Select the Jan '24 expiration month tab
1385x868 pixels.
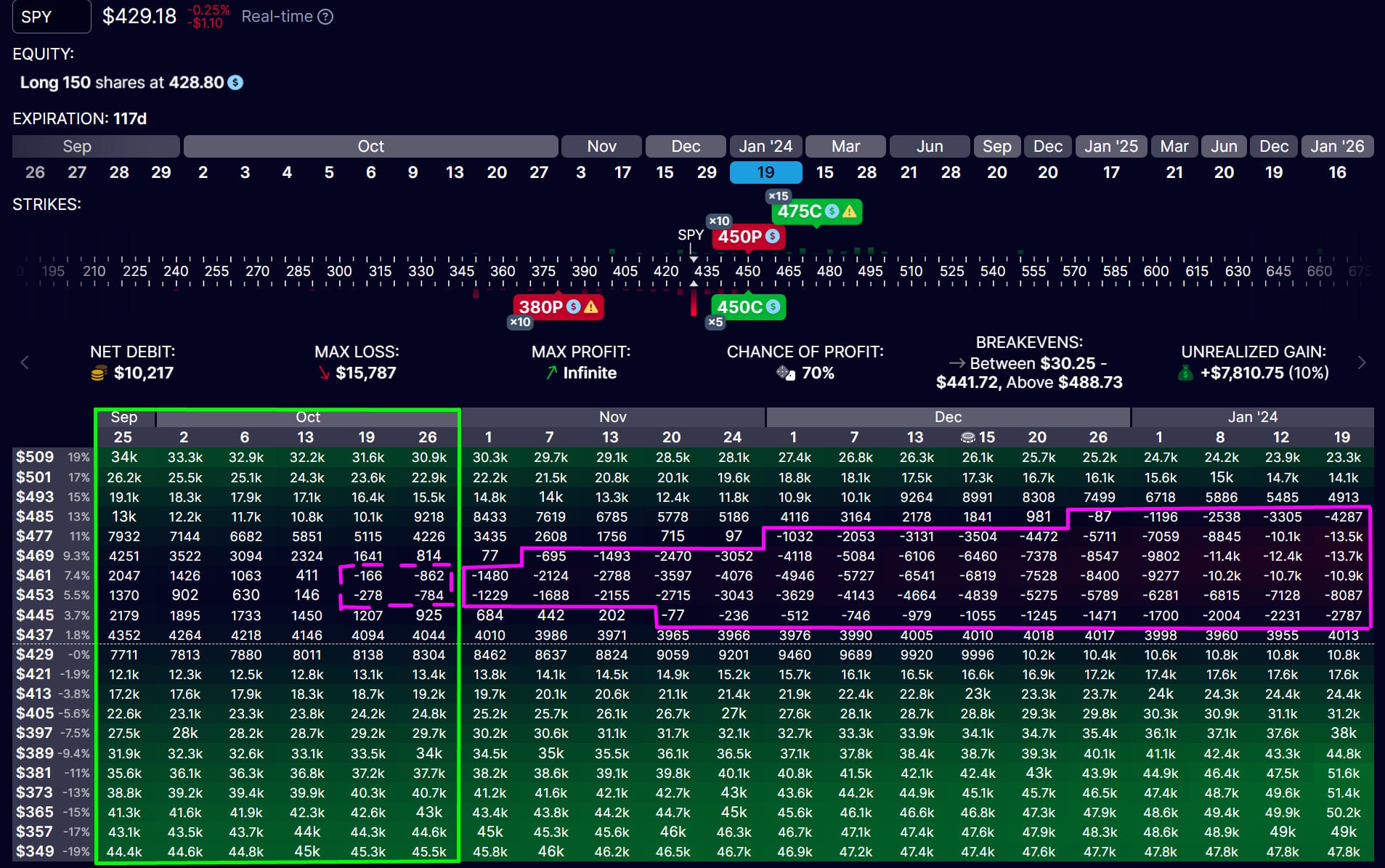coord(765,146)
